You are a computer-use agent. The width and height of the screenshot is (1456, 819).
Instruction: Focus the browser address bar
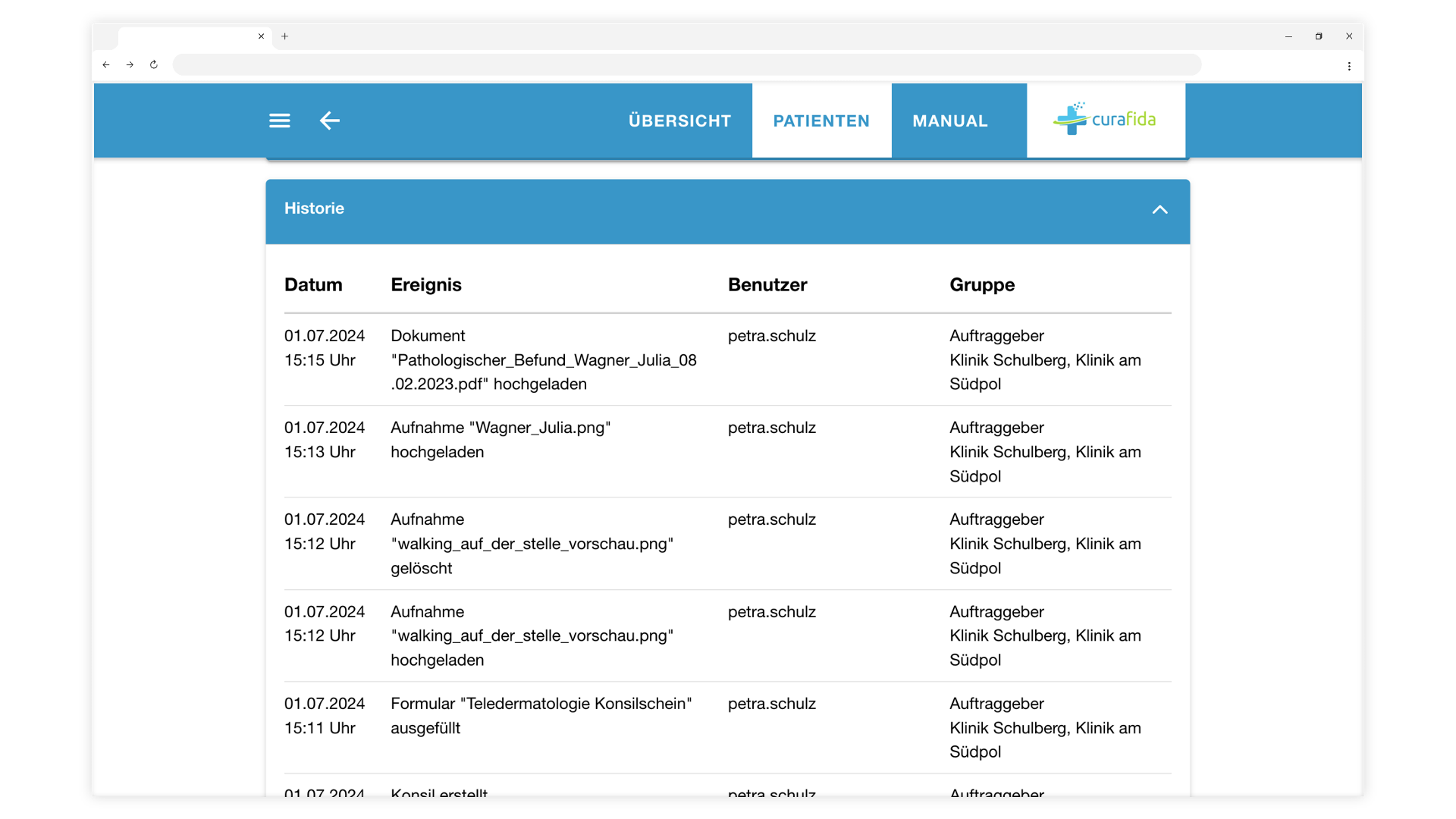click(x=686, y=65)
